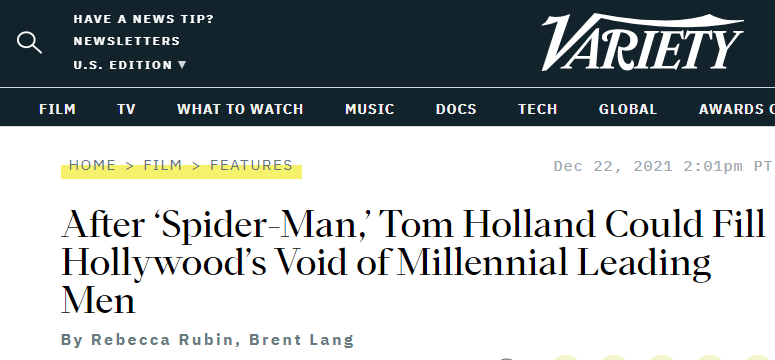Screen dimensions: 775x360
Task: Open Have a News Tip link
Action: 143,19
